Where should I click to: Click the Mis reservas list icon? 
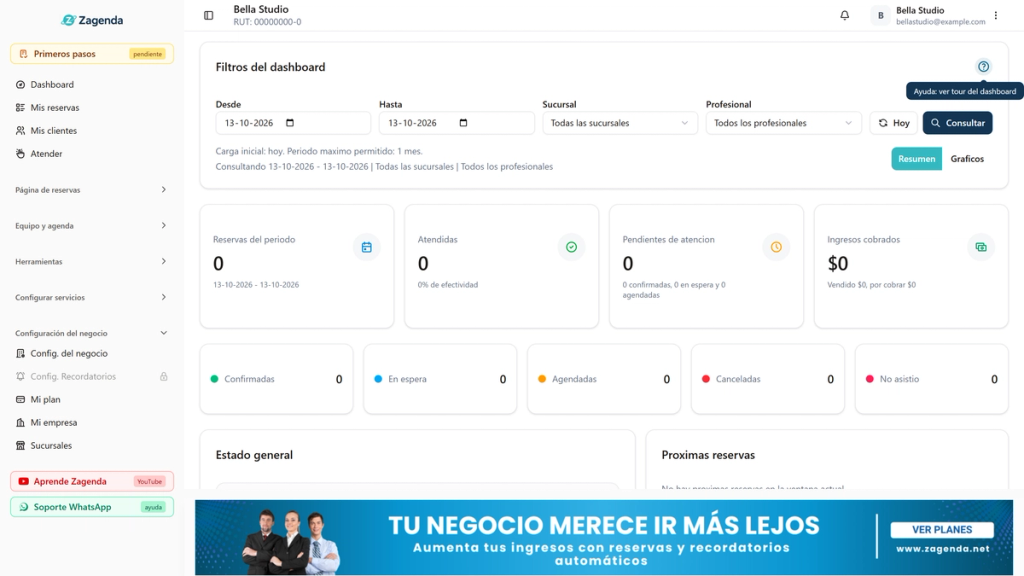click(x=20, y=108)
